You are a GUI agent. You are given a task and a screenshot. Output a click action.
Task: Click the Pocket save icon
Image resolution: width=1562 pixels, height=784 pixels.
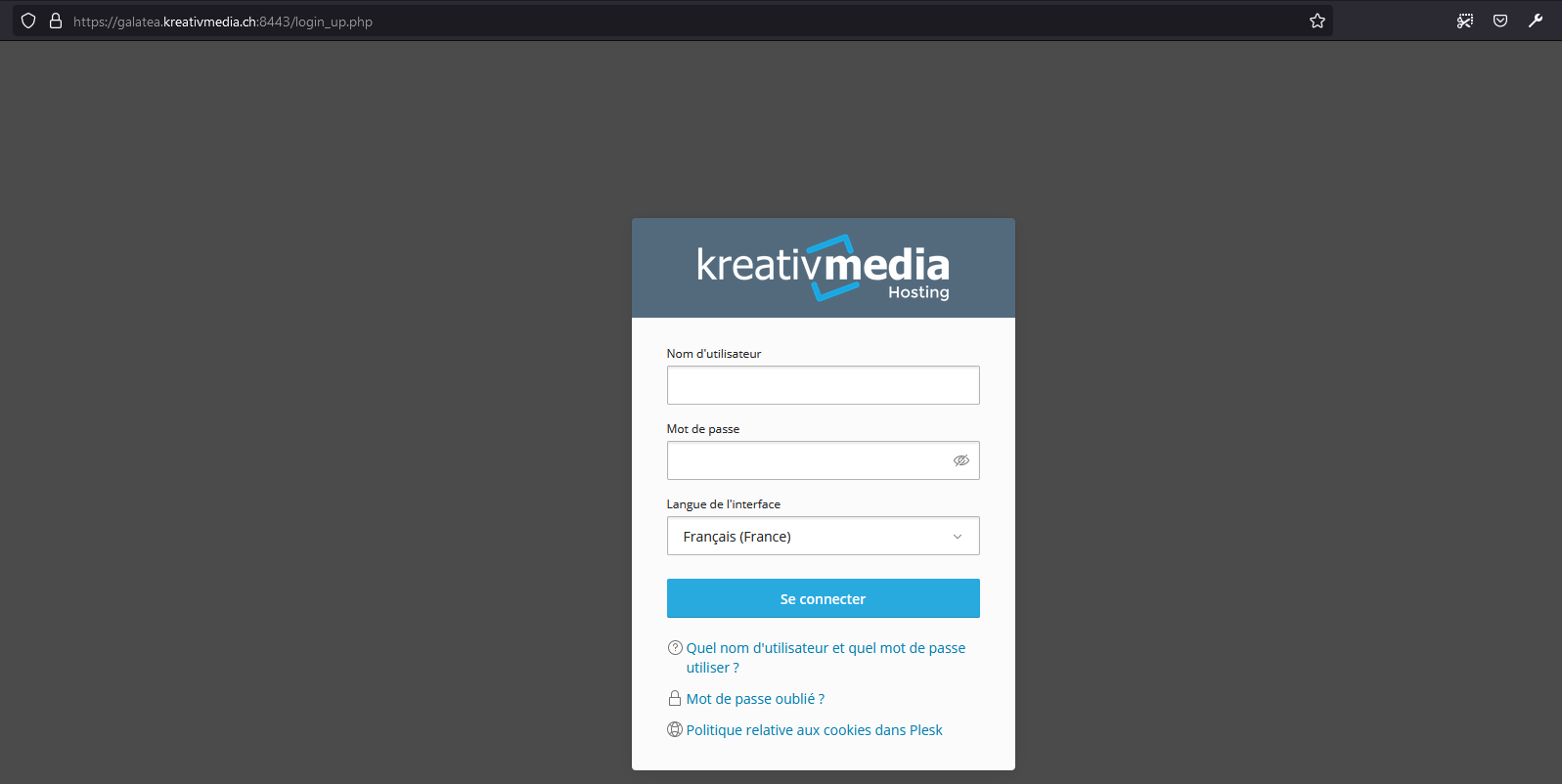pos(1500,21)
